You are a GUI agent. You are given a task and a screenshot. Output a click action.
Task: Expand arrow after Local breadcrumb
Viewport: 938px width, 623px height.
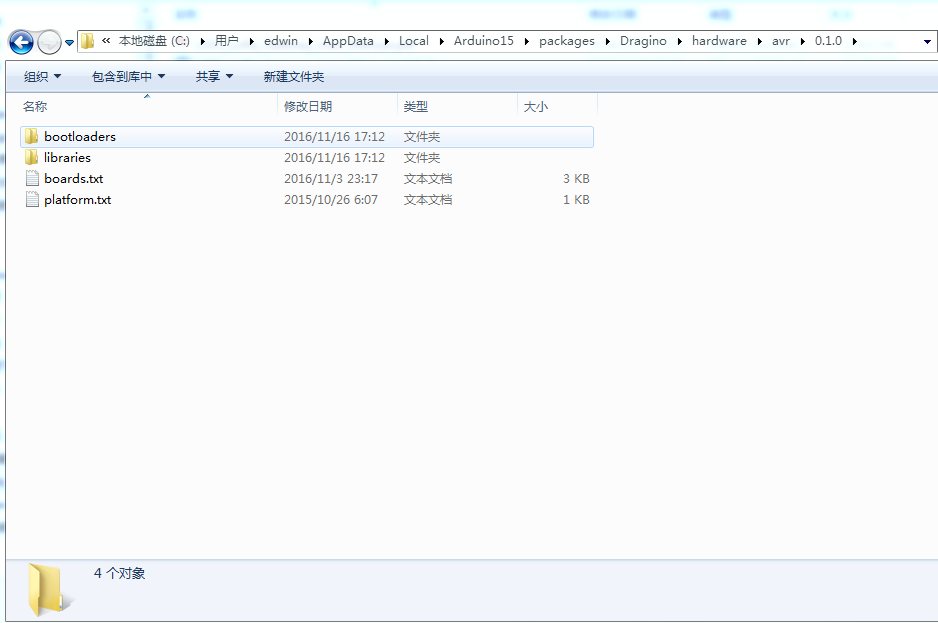pos(441,41)
